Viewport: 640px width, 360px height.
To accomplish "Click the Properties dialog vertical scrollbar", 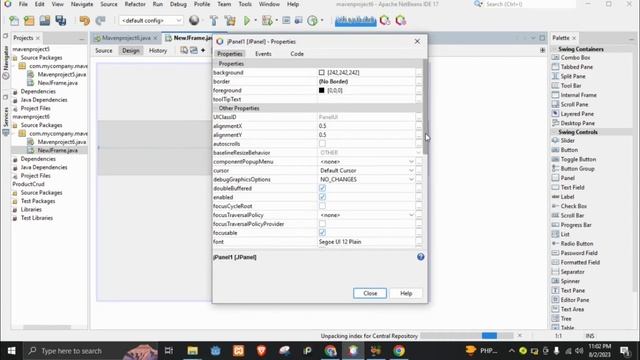I will point(425,107).
